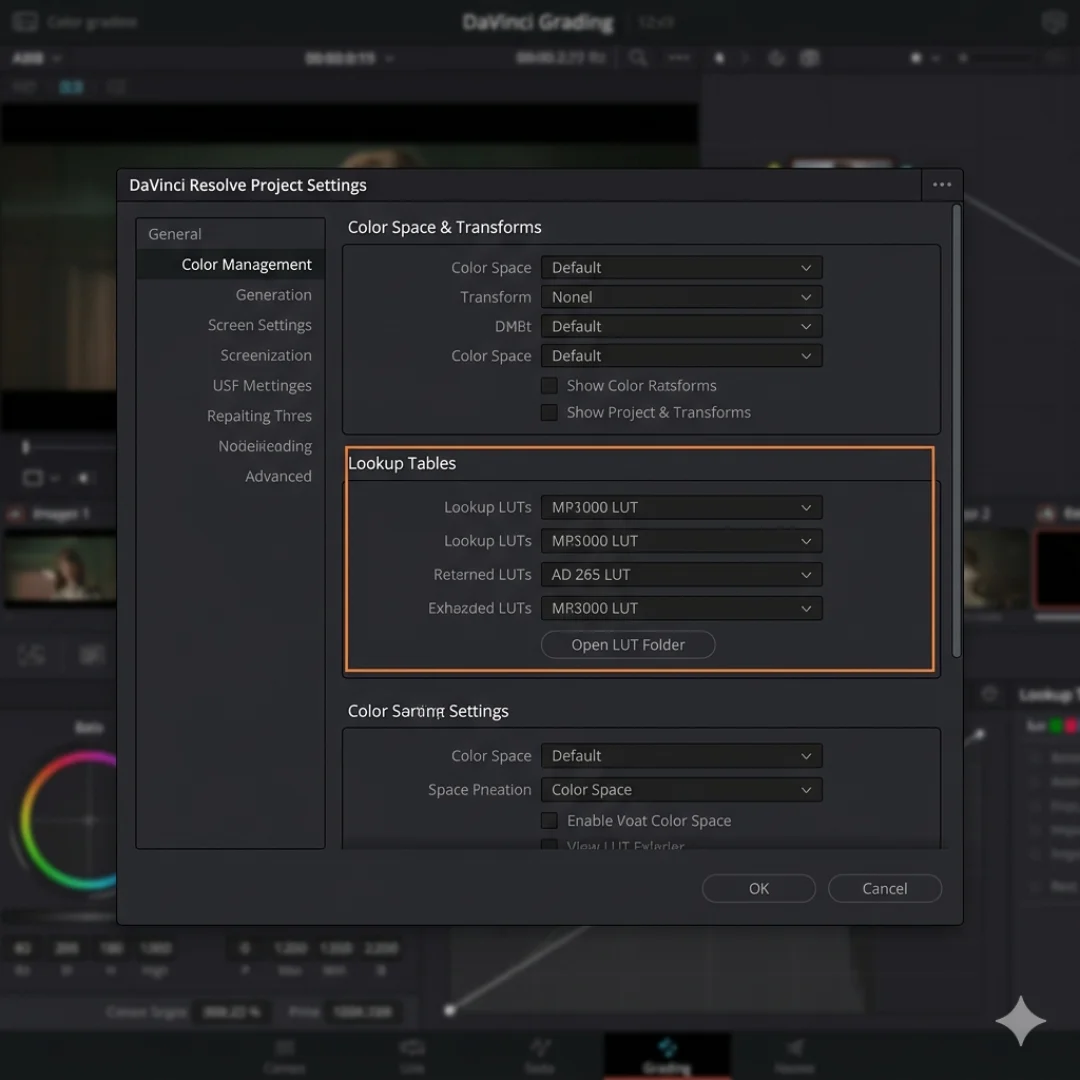Screen dimensions: 1080x1080
Task: Expand the Exhazded LUTs dropdown
Action: pyautogui.click(x=681, y=608)
